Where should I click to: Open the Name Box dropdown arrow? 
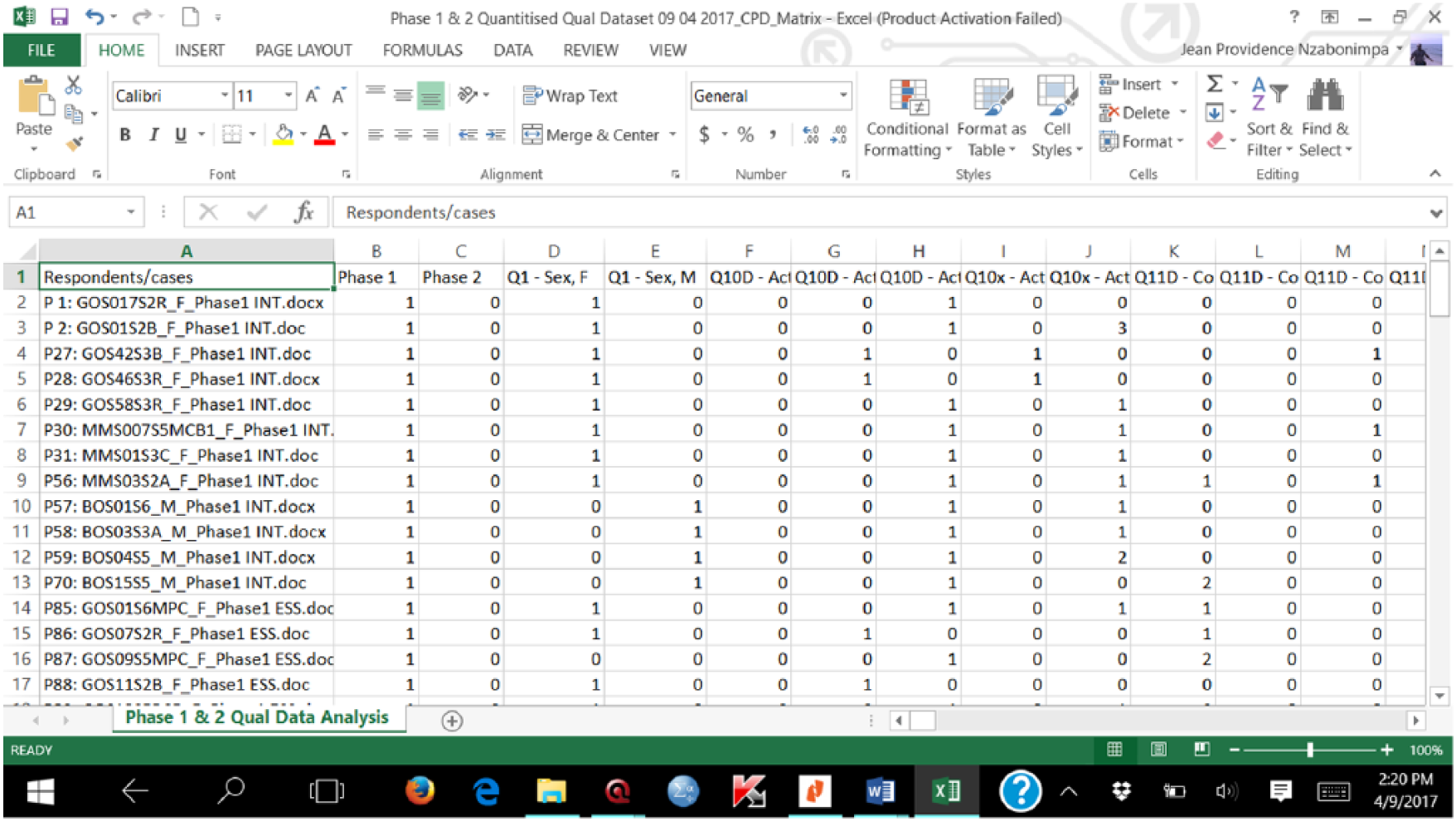pyautogui.click(x=130, y=212)
